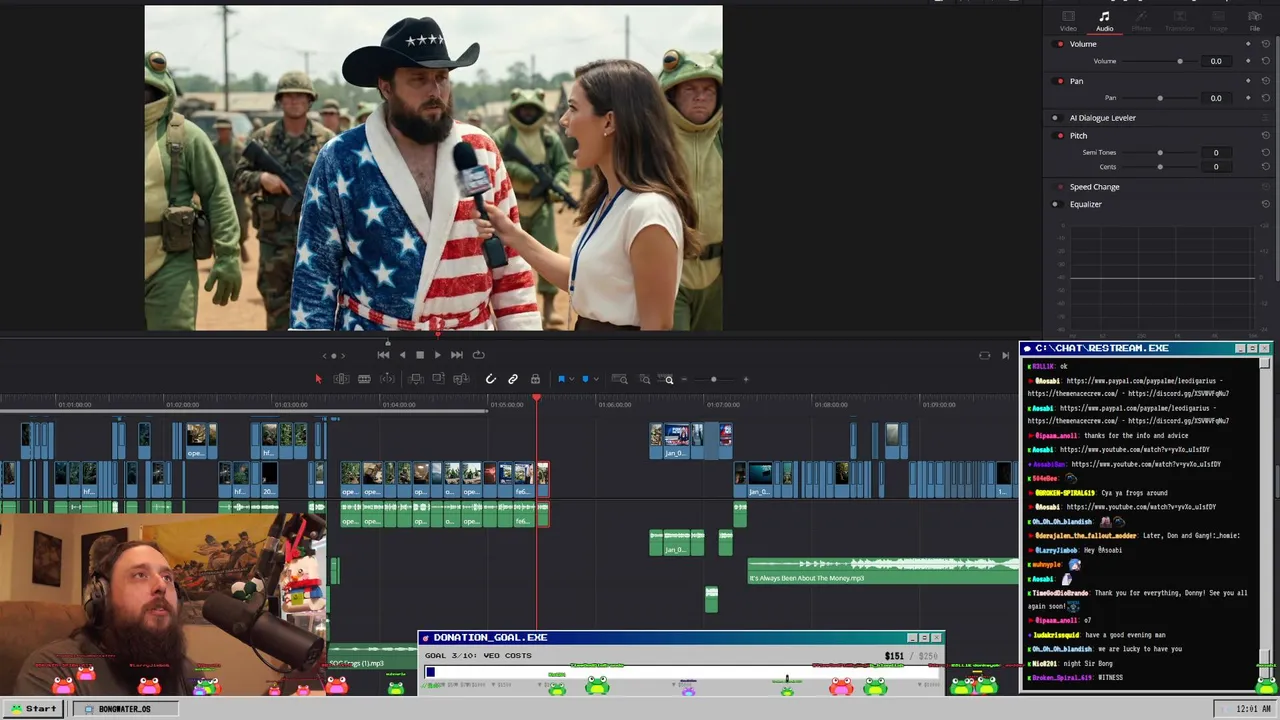Click the go-to-next-edit viewer icon
Image resolution: width=1280 pixels, height=720 pixels.
pos(1005,355)
